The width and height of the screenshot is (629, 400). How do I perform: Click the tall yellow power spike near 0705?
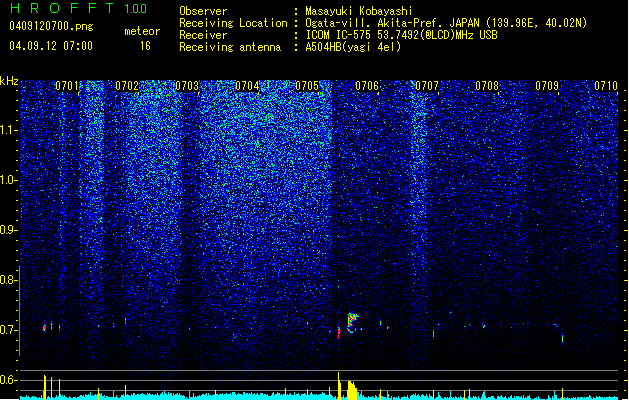339,386
